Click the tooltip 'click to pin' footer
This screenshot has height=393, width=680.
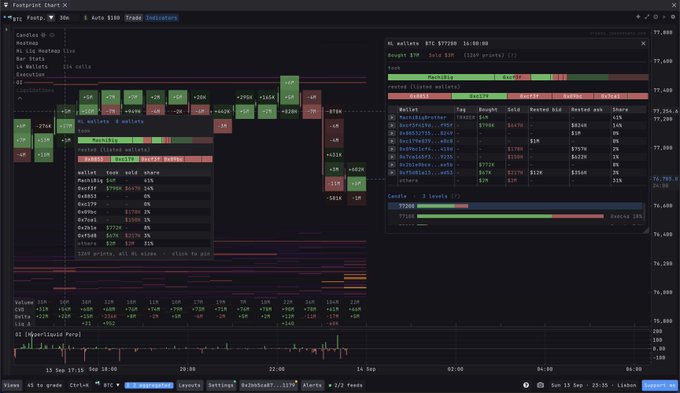(x=191, y=253)
